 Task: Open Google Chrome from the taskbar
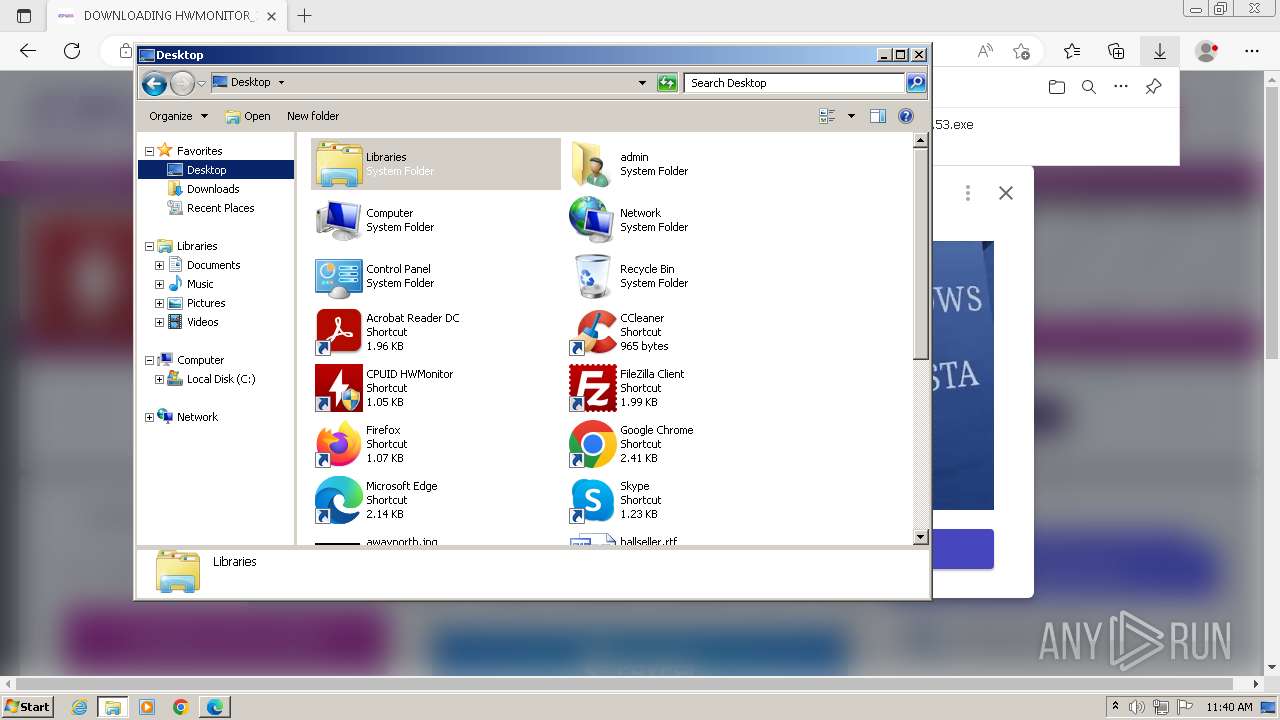click(181, 707)
